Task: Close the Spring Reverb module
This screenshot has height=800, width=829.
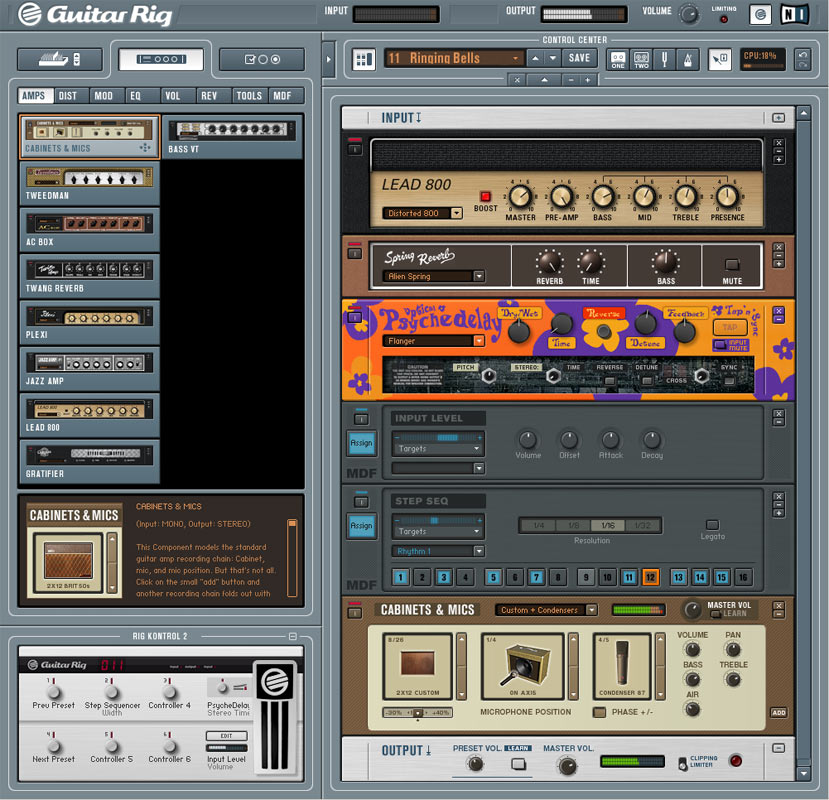Action: [778, 247]
